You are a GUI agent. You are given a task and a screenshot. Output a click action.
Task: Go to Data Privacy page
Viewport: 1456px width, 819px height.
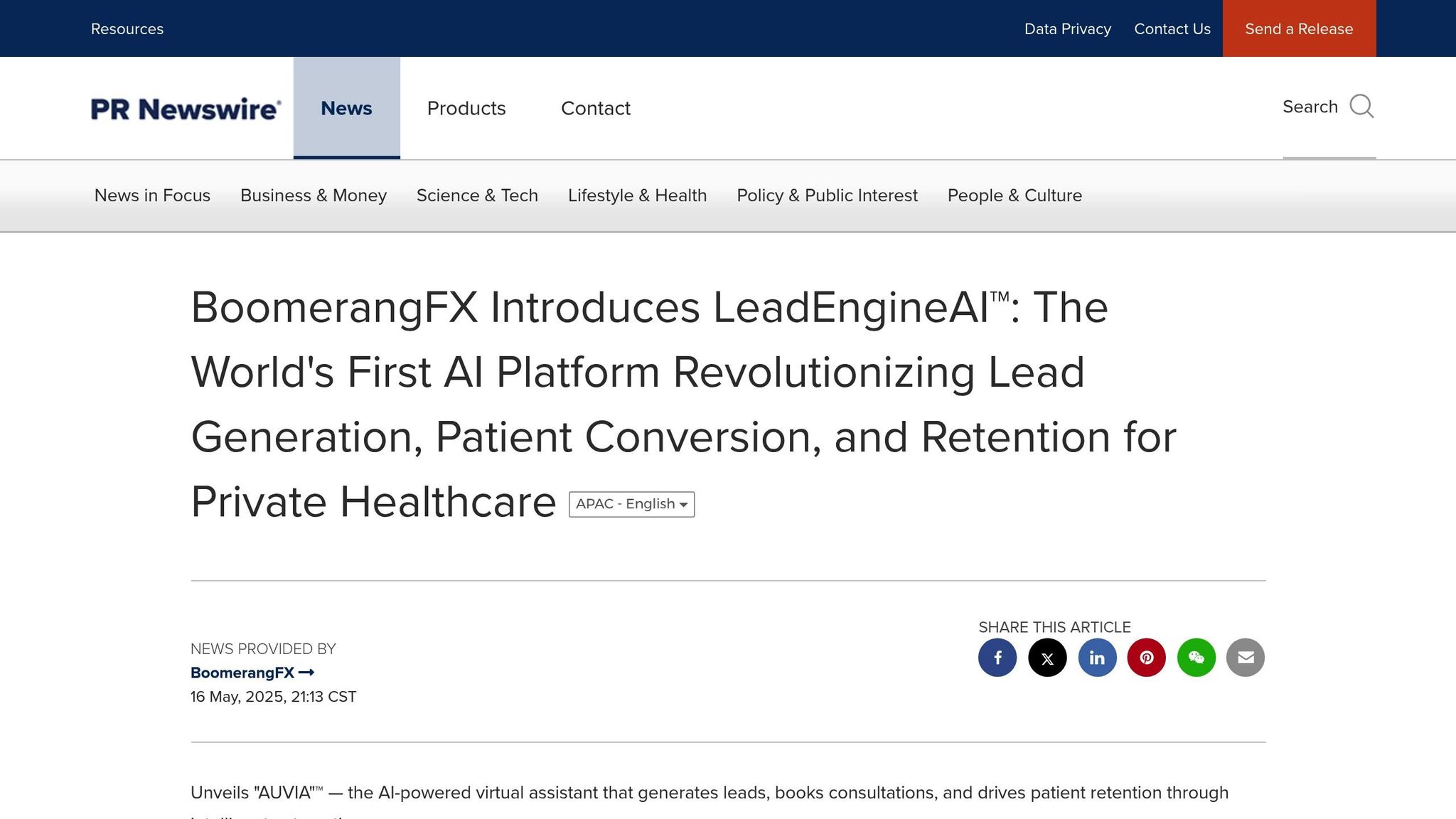1067,29
